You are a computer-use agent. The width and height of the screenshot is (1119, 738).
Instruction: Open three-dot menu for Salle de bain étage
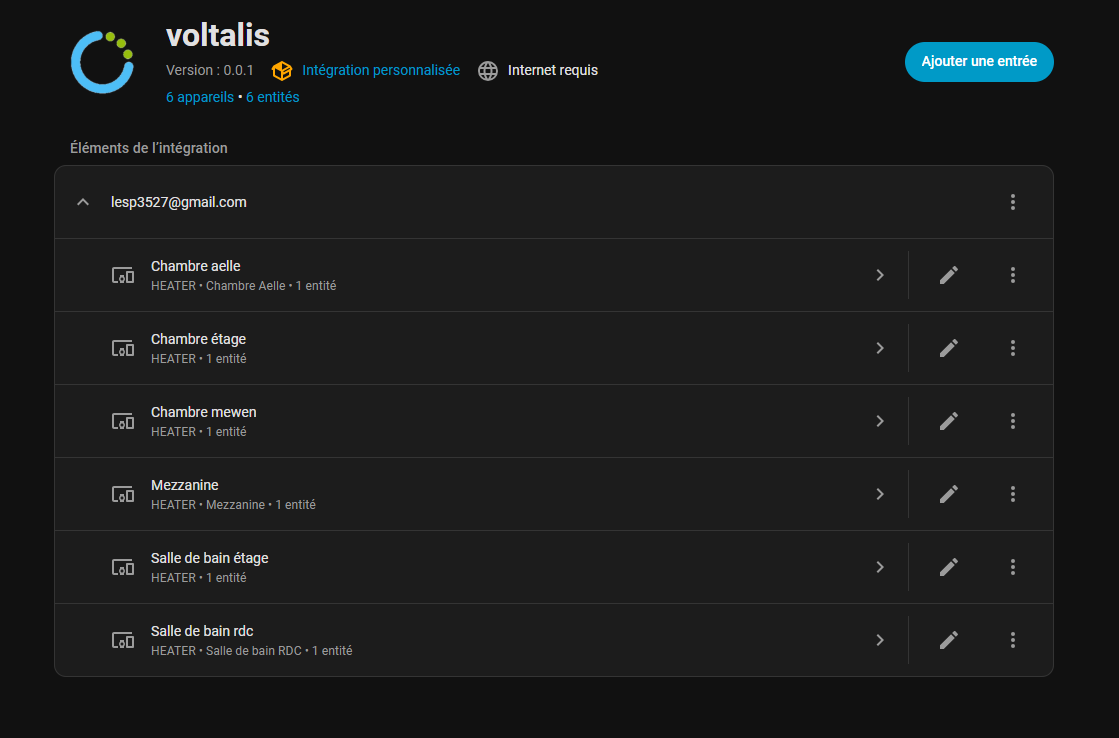1012,567
